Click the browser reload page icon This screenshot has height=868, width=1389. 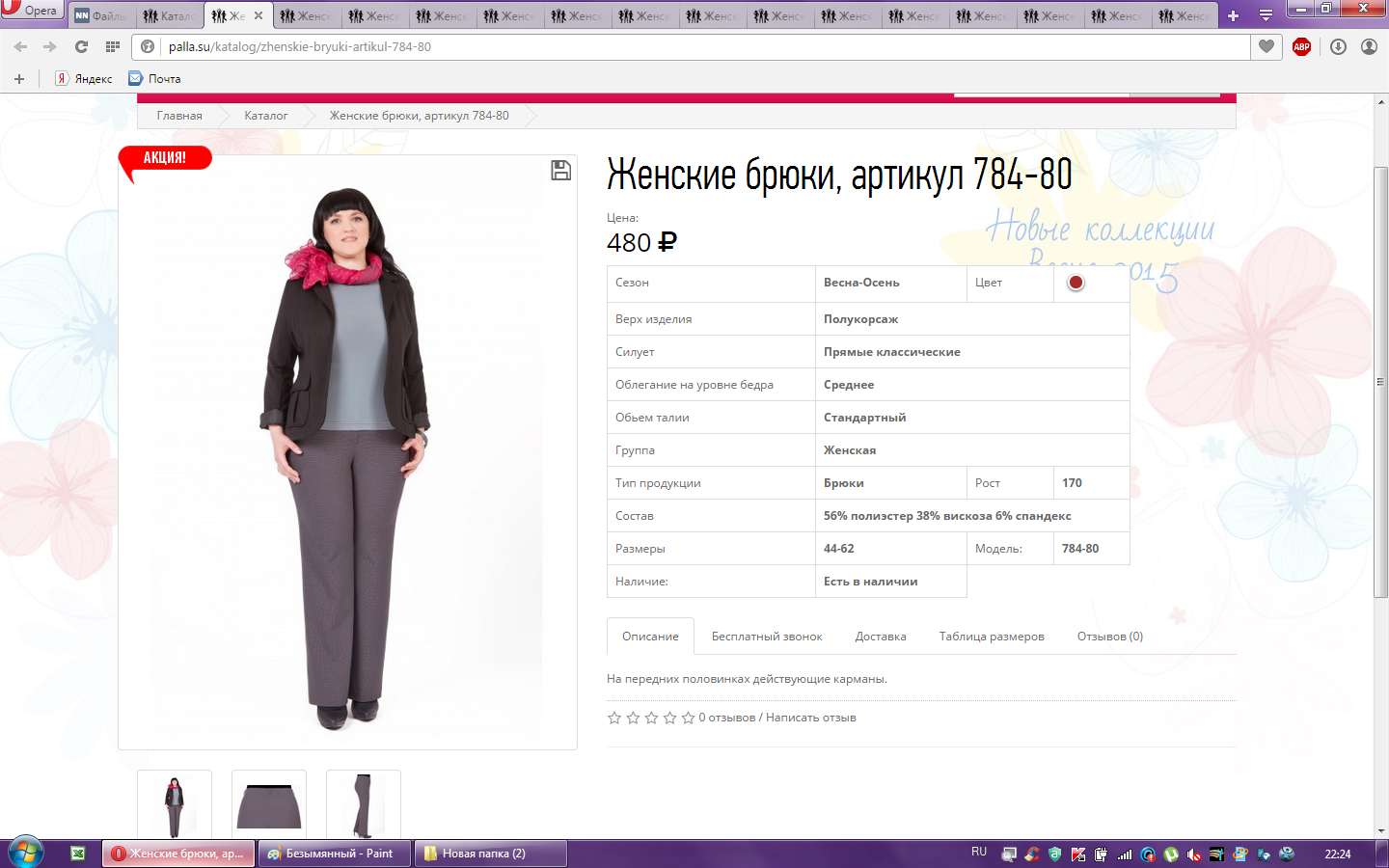pos(82,46)
